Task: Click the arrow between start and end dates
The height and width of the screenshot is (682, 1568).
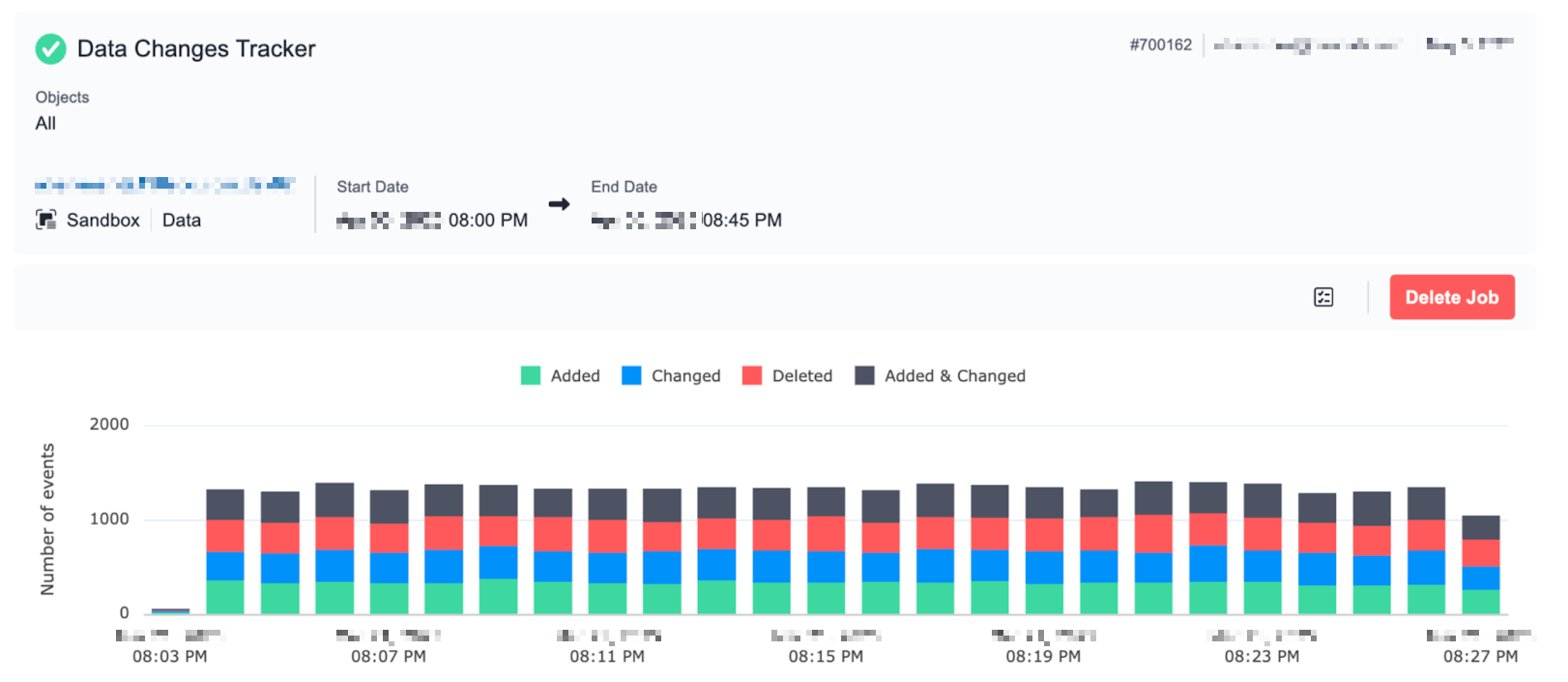Action: (x=559, y=204)
